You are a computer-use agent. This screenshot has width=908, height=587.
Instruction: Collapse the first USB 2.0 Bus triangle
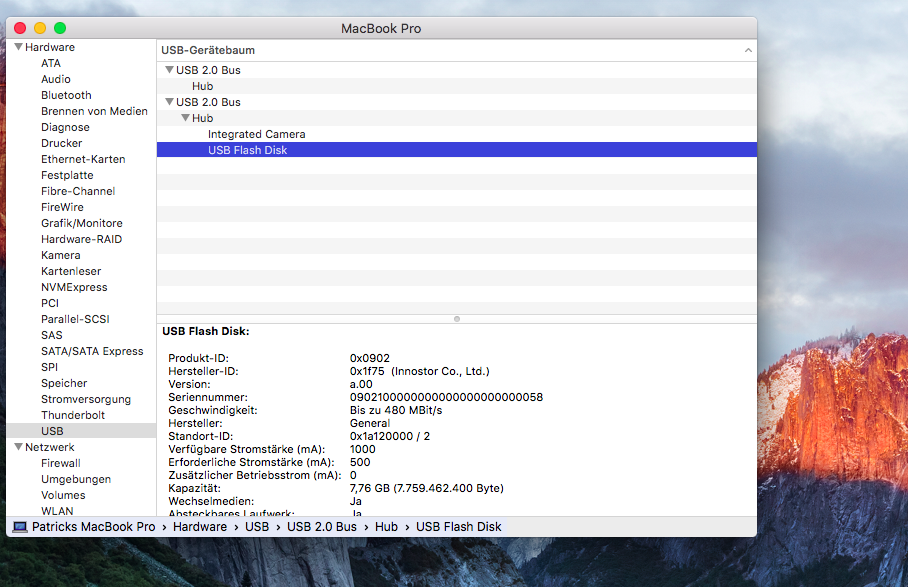pos(170,69)
